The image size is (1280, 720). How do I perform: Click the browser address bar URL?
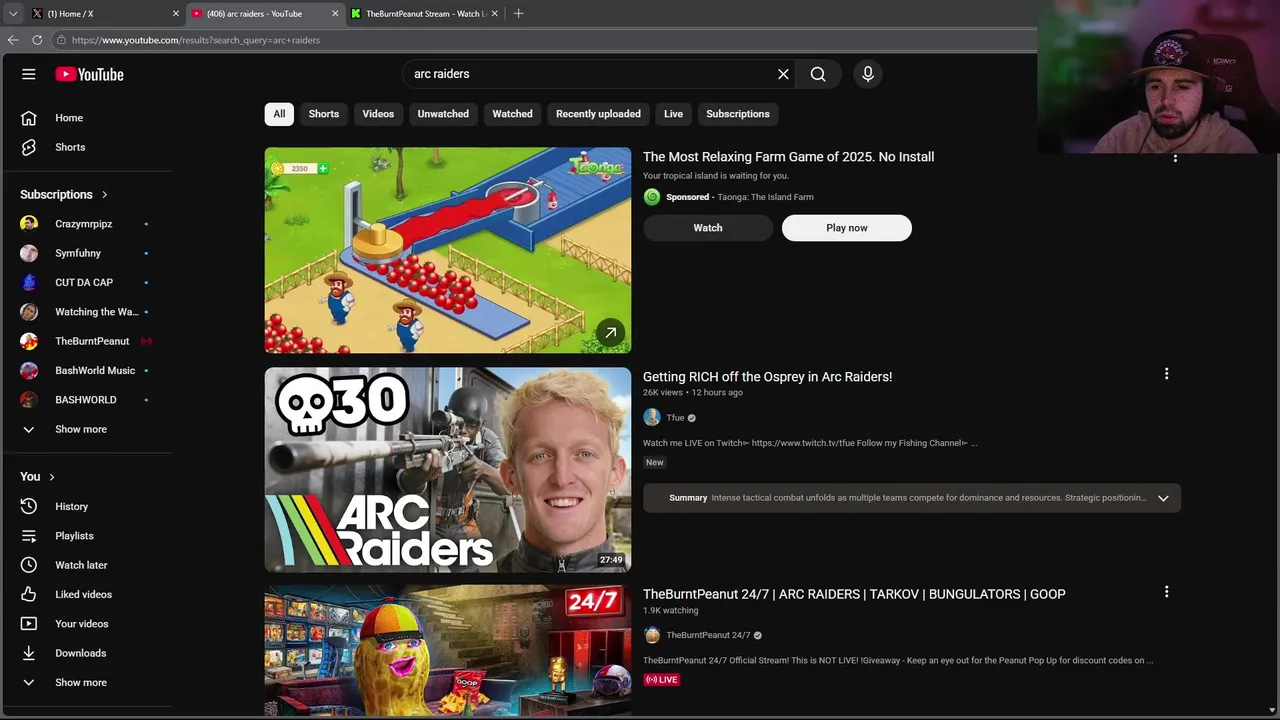click(196, 40)
